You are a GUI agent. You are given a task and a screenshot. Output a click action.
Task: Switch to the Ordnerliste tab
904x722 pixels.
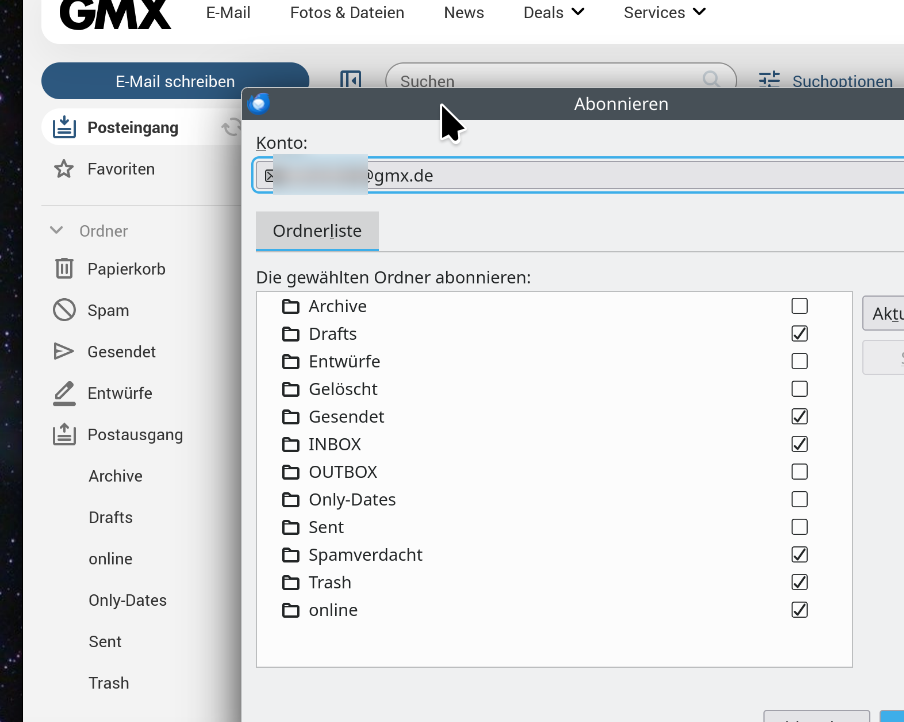pos(317,231)
